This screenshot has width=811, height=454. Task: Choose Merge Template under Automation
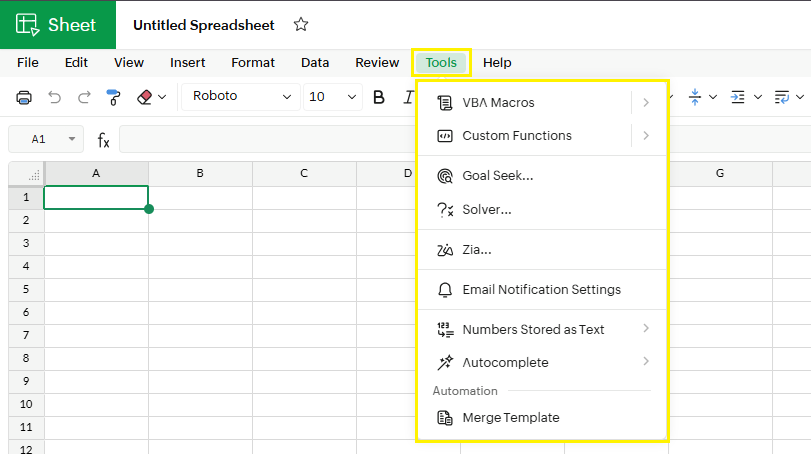542,417
